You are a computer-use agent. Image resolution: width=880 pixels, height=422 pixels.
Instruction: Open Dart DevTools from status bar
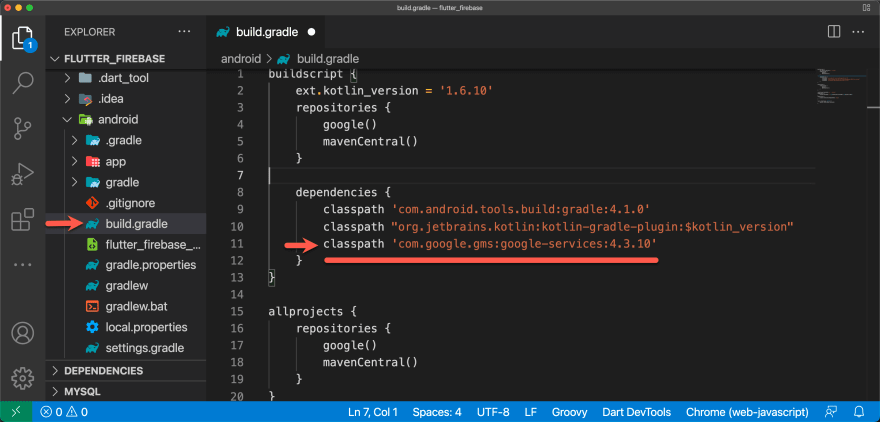click(x=636, y=412)
